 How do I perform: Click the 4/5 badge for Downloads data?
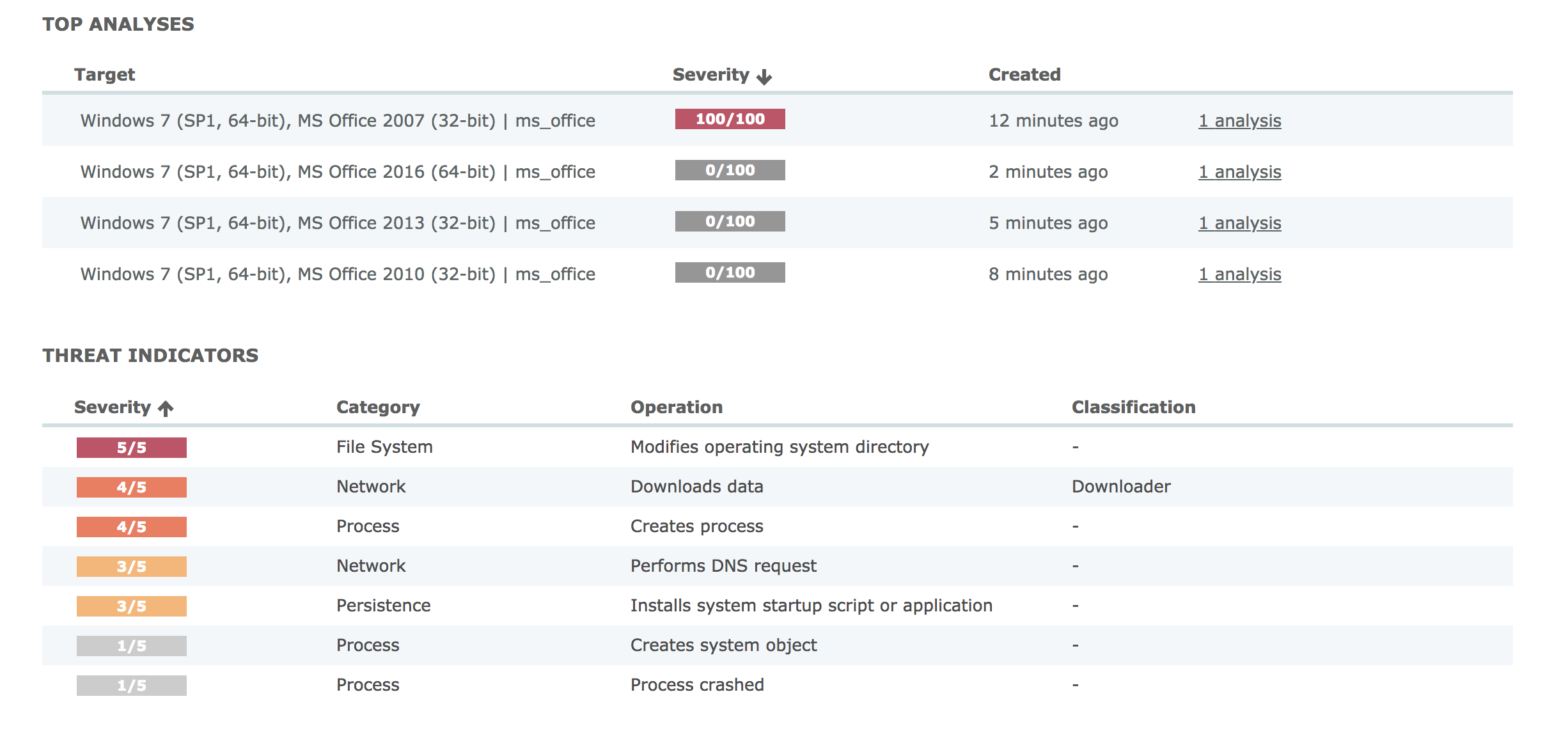coord(132,487)
